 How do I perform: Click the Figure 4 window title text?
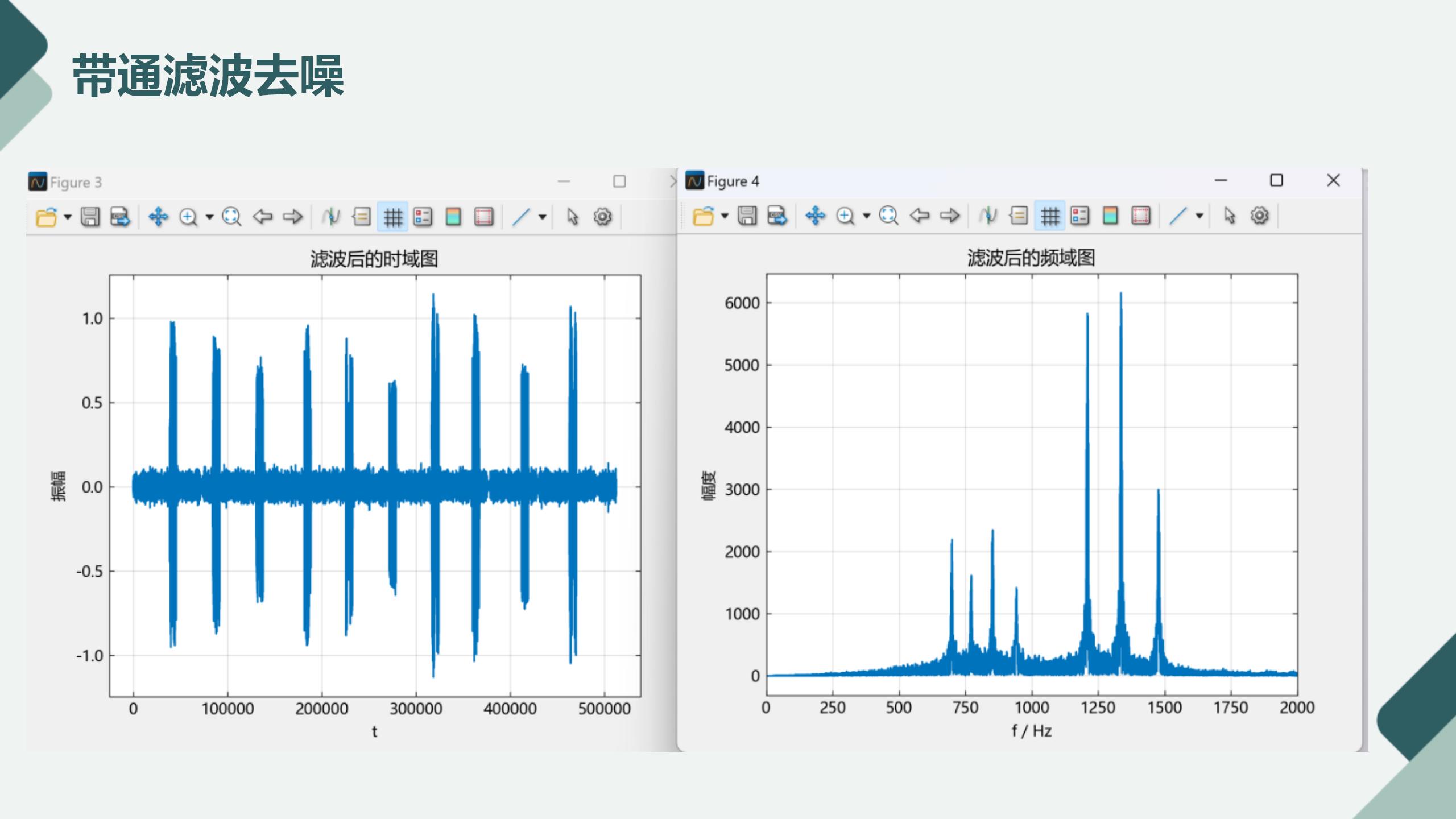[733, 181]
